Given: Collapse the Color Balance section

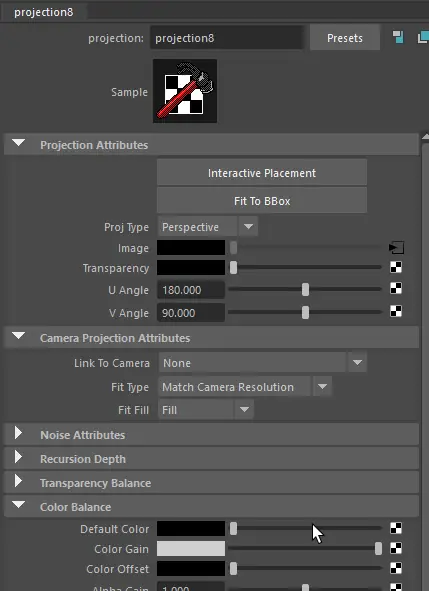Looking at the screenshot, I should tap(18, 505).
